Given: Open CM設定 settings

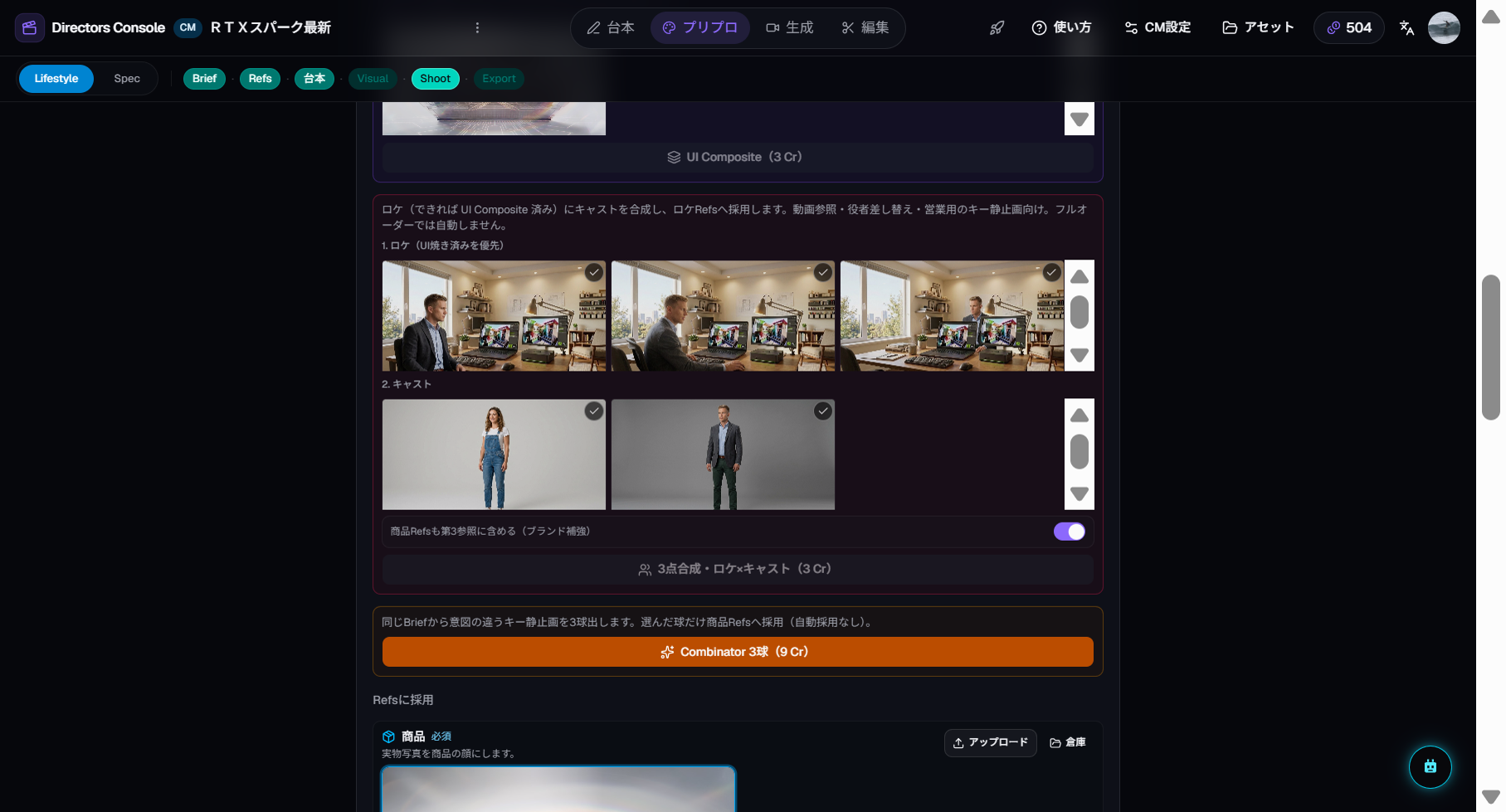Looking at the screenshot, I should click(1158, 27).
